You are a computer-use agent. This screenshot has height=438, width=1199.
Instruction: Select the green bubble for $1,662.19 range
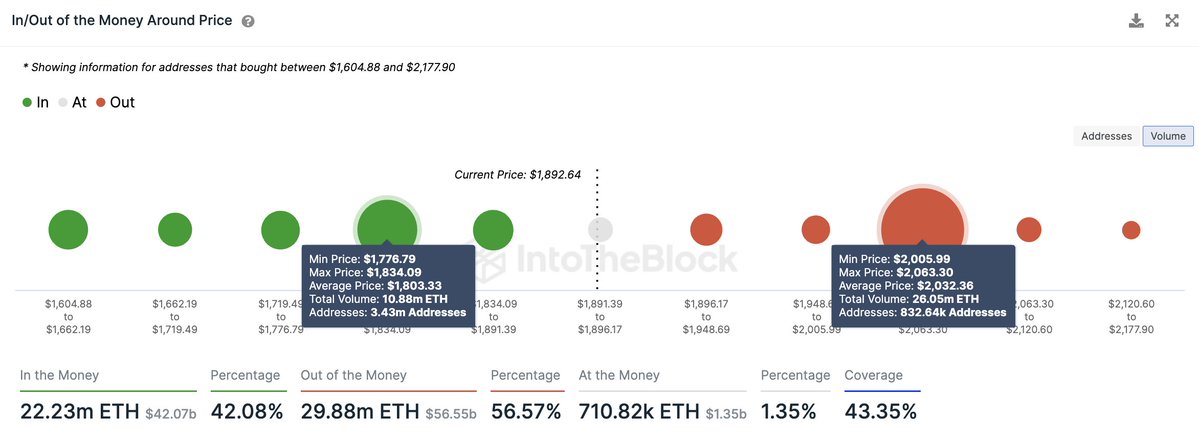pos(175,230)
